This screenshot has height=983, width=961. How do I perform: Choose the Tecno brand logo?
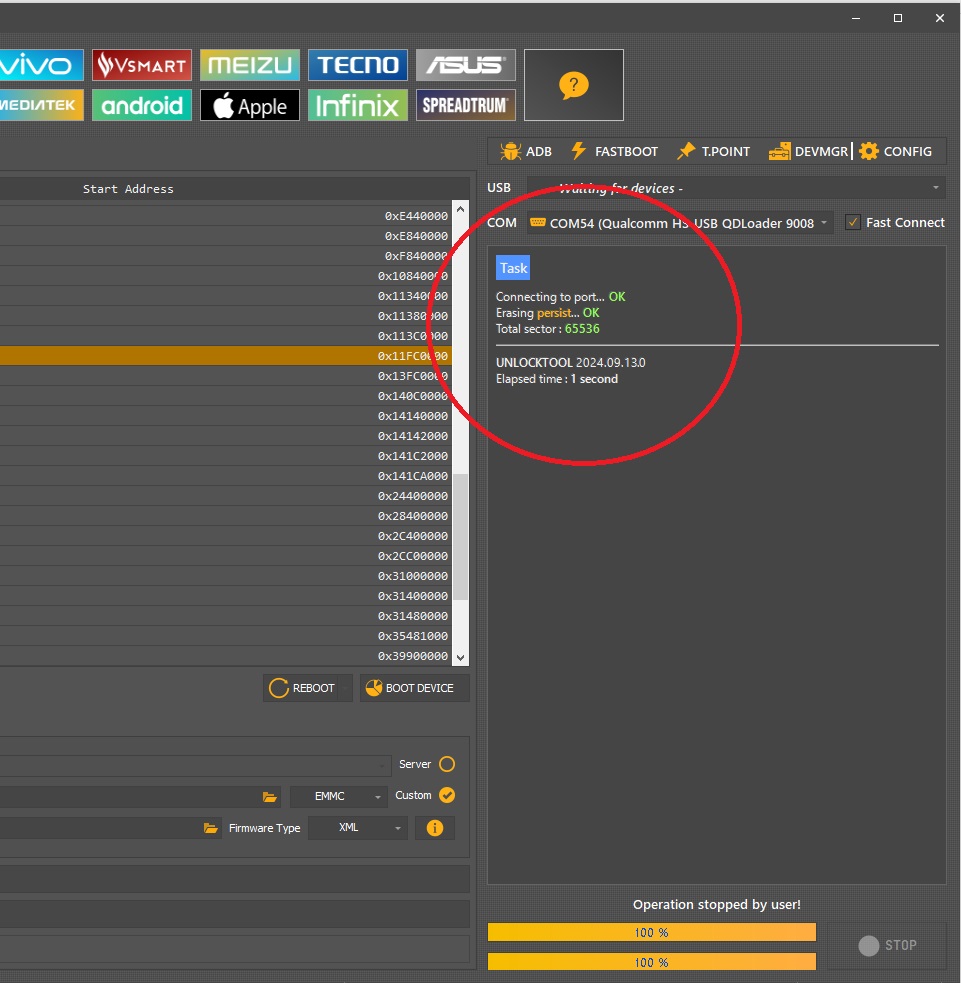[358, 66]
